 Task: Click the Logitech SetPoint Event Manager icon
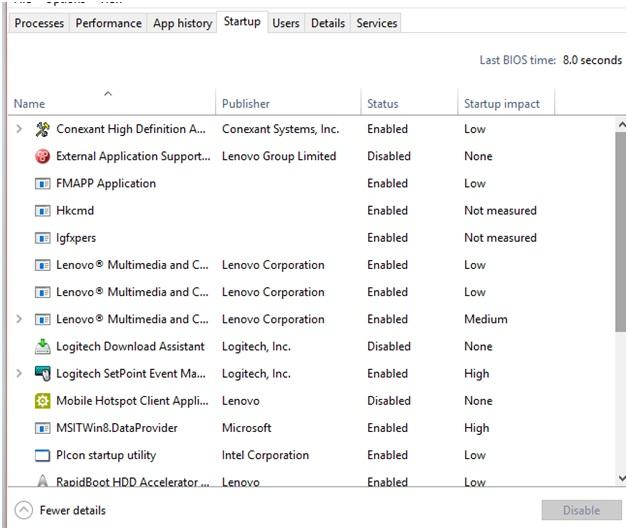pos(42,374)
